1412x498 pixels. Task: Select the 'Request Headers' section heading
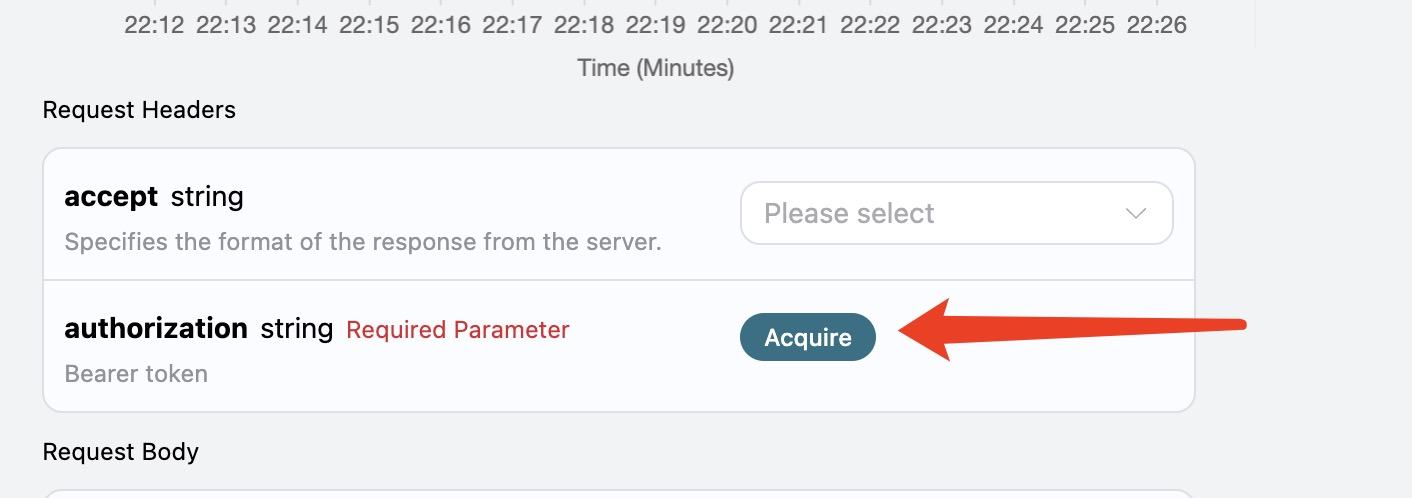pyautogui.click(x=139, y=110)
